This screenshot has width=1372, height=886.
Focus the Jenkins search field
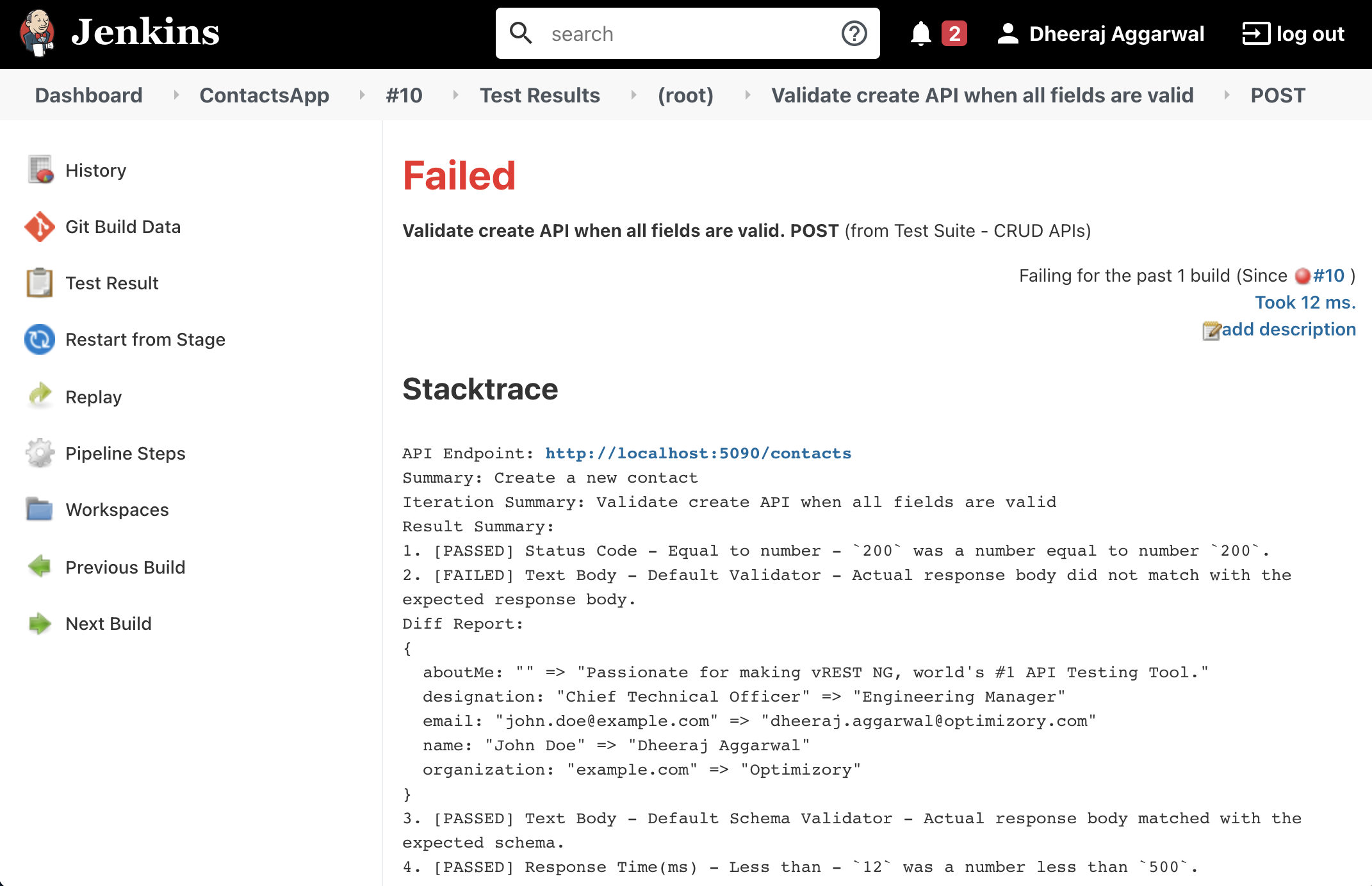tap(687, 33)
